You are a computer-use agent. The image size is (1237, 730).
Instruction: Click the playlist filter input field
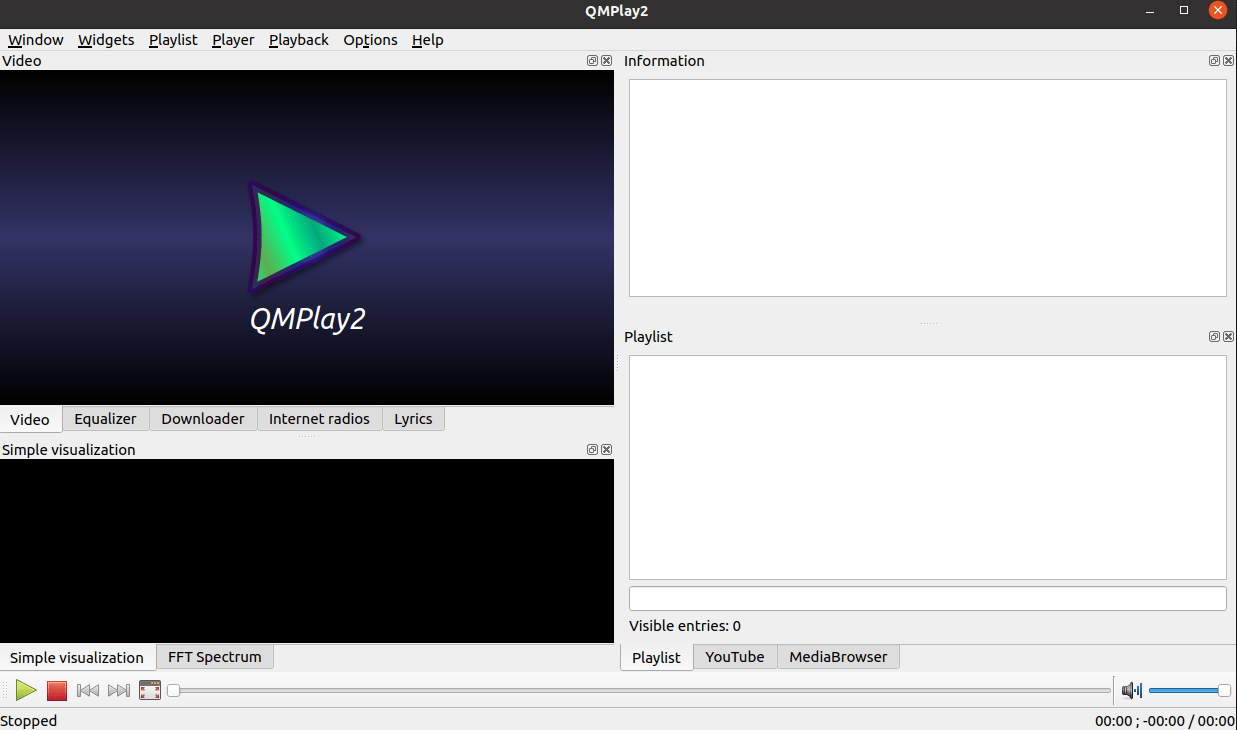click(x=927, y=599)
